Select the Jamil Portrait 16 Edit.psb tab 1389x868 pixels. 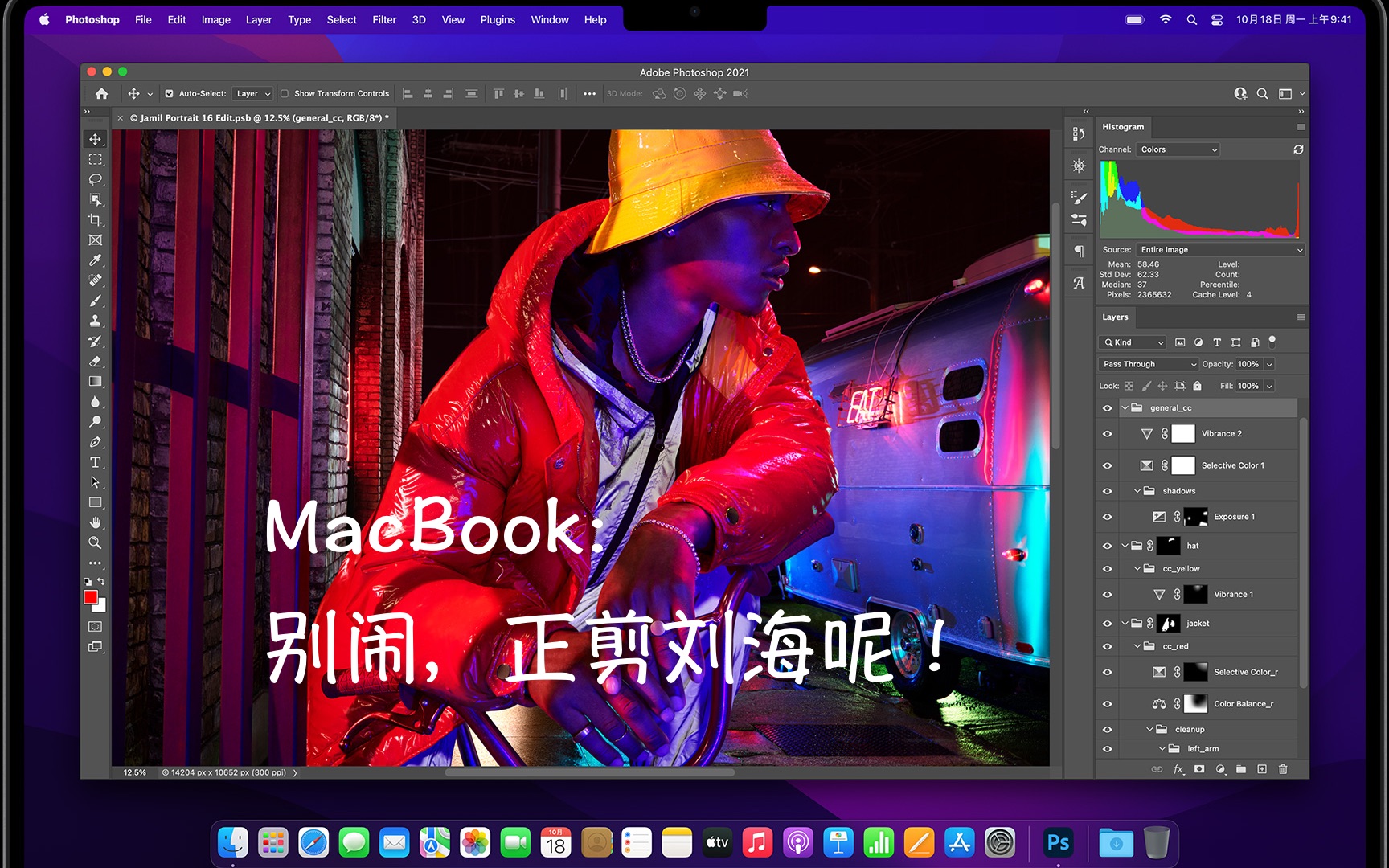pyautogui.click(x=259, y=117)
